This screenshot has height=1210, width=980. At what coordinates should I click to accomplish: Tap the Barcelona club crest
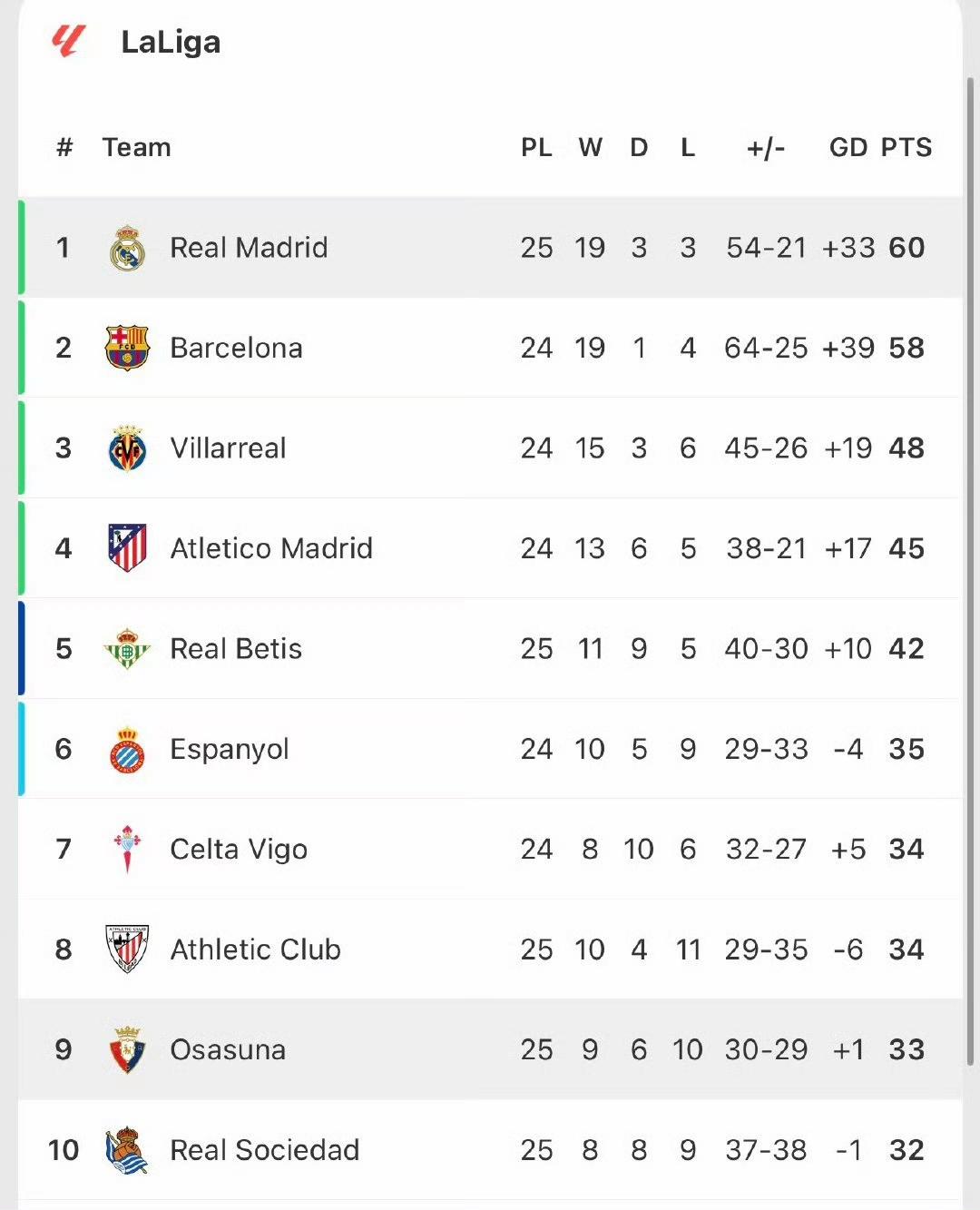tap(127, 348)
